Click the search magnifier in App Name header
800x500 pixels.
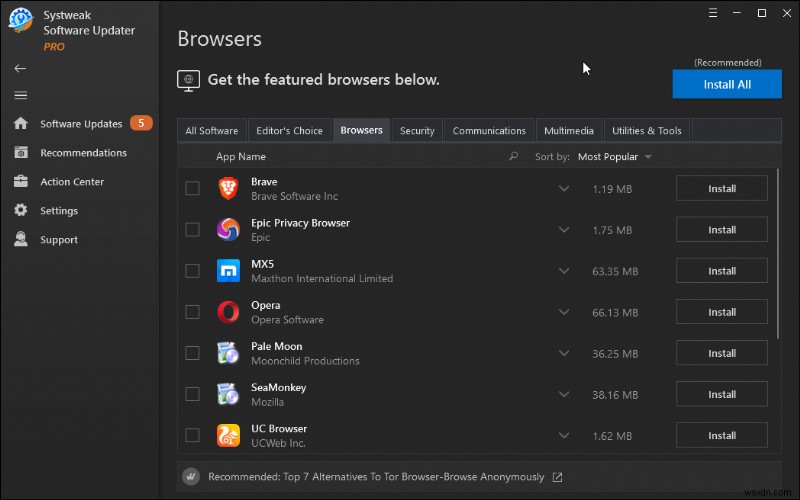pos(513,156)
